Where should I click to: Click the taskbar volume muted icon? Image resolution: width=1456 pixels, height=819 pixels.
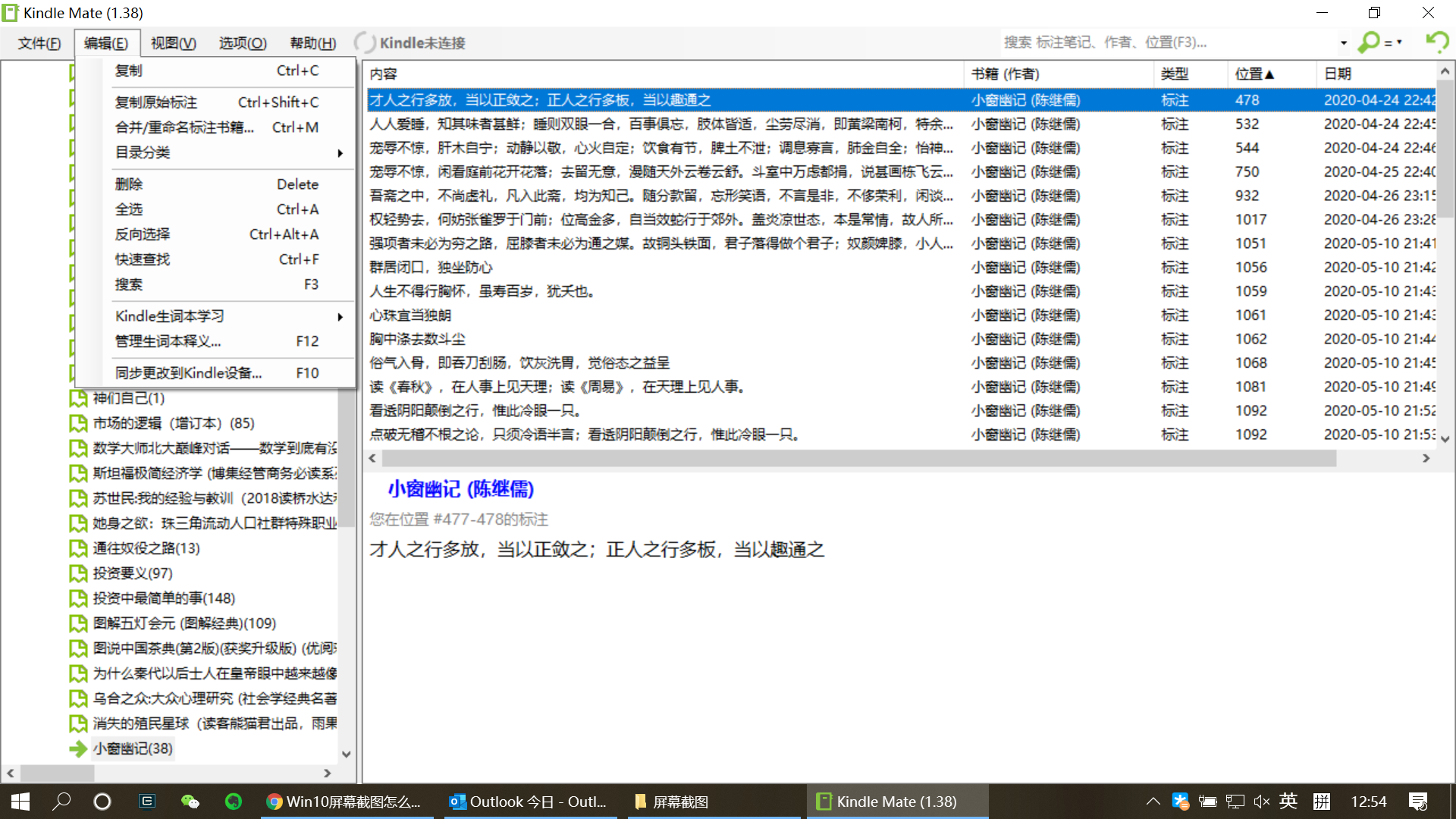[x=1261, y=802]
